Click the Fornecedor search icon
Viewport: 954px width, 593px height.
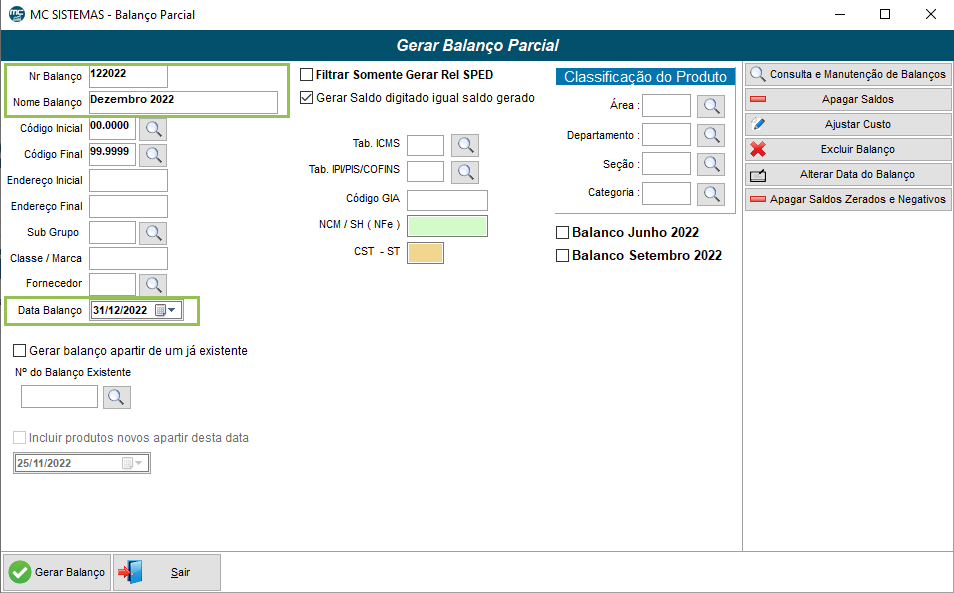(153, 284)
